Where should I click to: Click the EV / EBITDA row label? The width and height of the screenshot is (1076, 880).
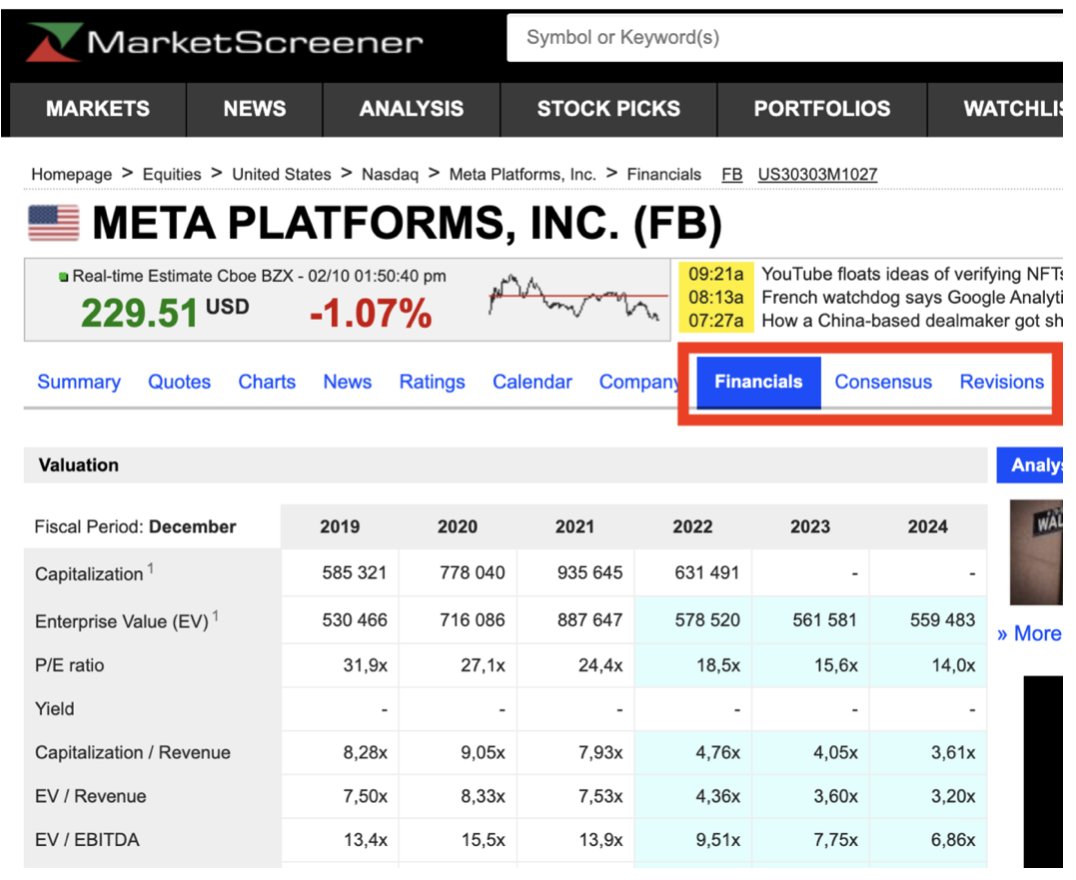pos(86,840)
